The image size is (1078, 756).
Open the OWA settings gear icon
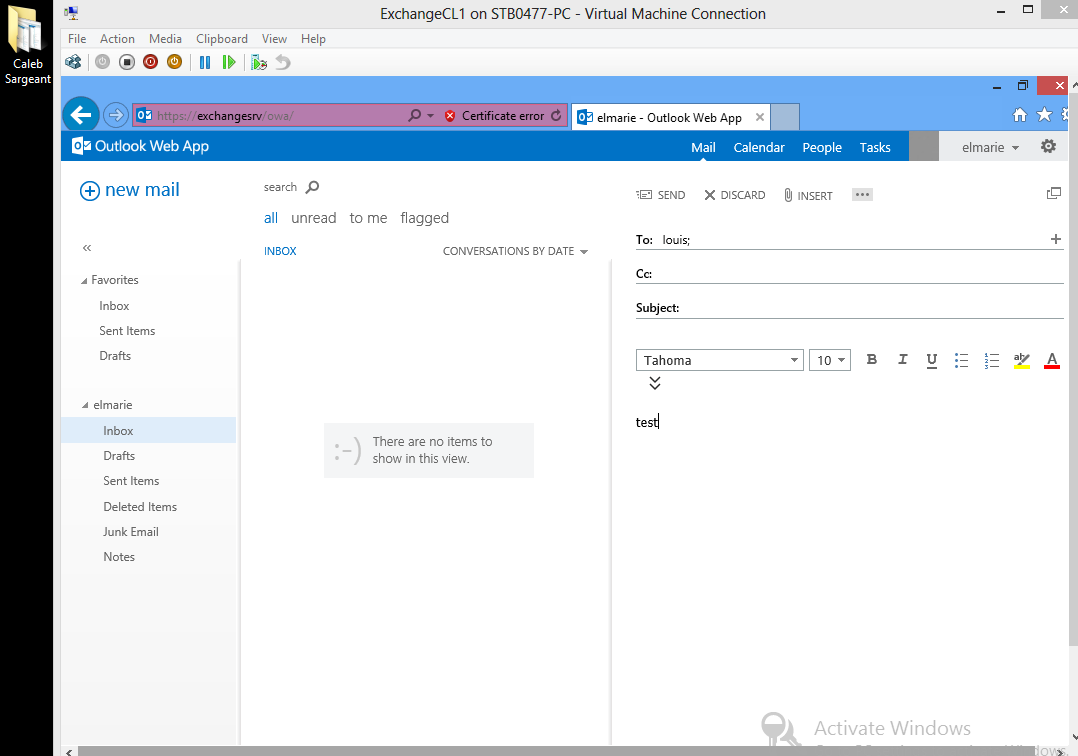coord(1048,146)
